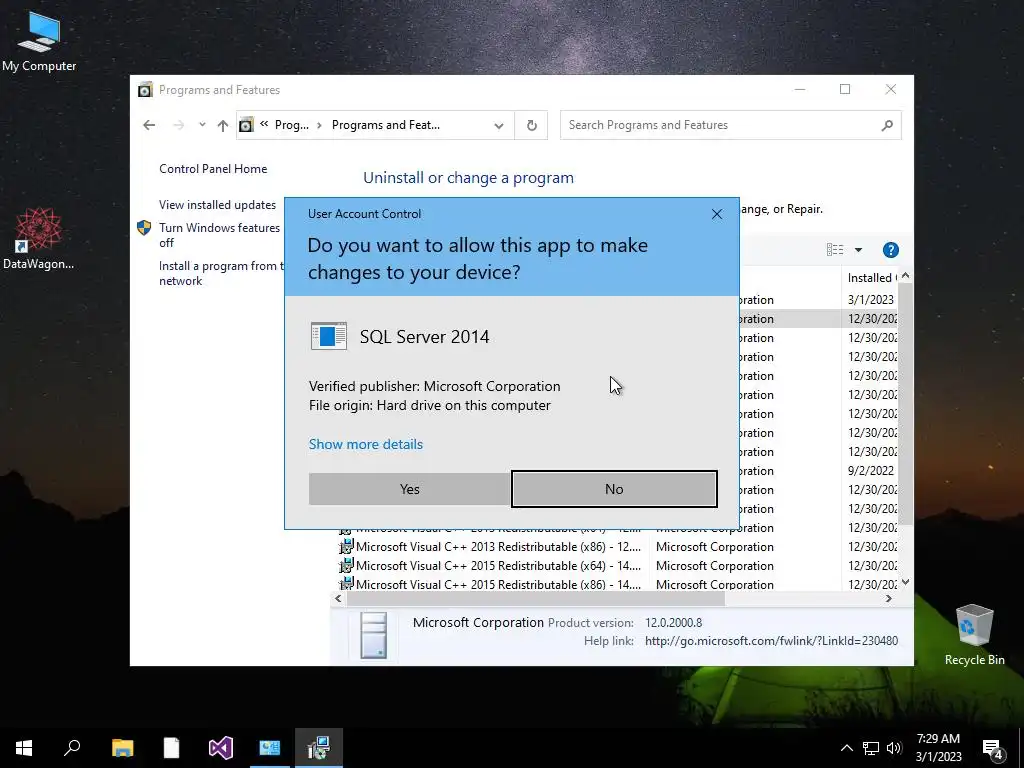
Task: Expand the address bar history dropdown
Action: pyautogui.click(x=498, y=125)
